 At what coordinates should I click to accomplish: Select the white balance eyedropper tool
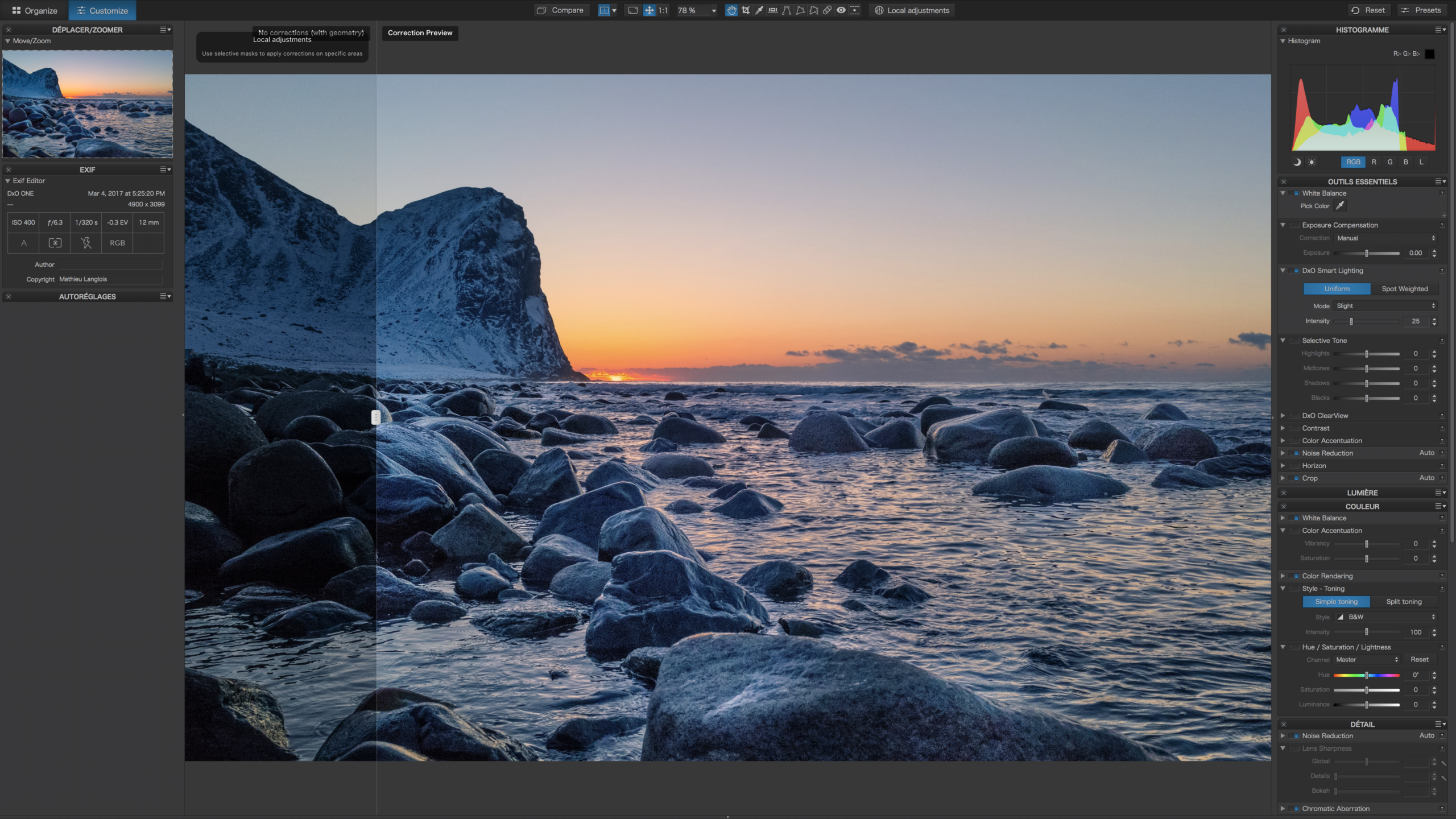point(759,10)
